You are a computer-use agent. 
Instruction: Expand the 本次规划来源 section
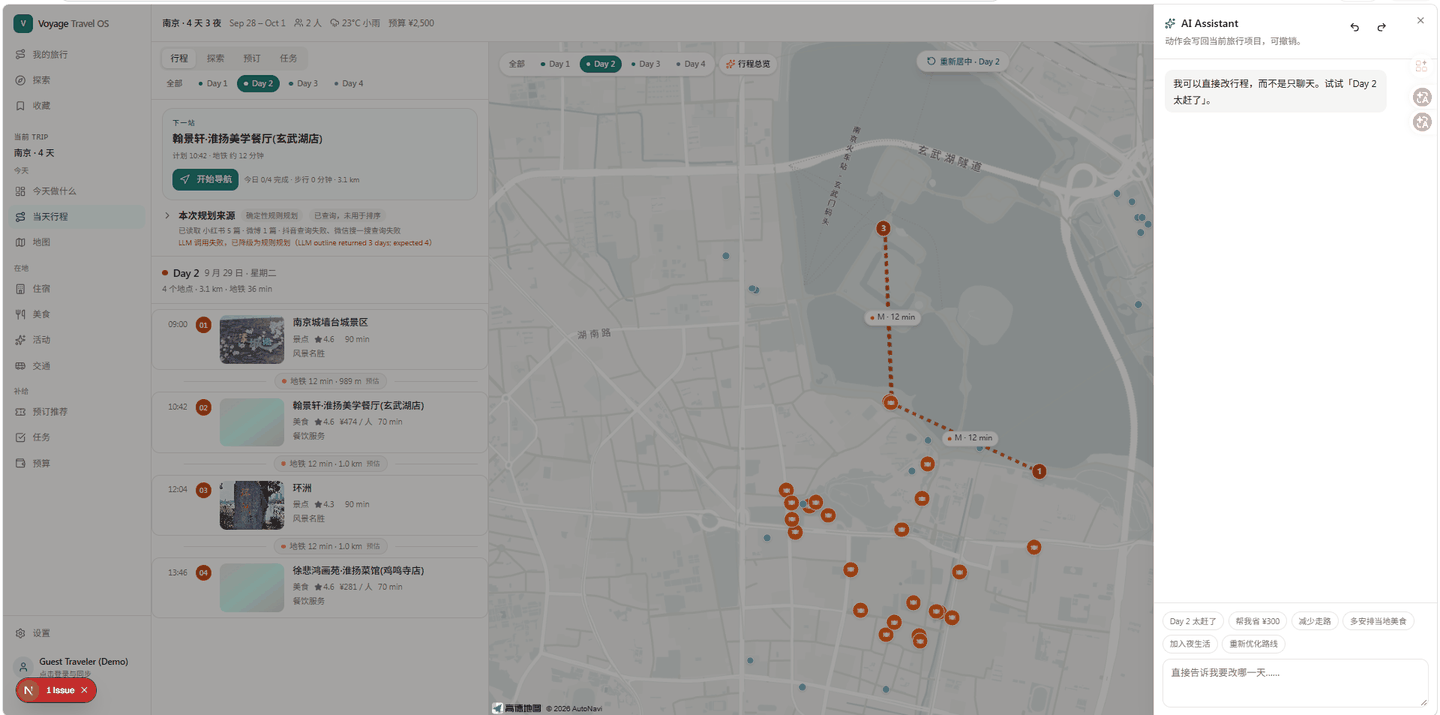tap(168, 215)
